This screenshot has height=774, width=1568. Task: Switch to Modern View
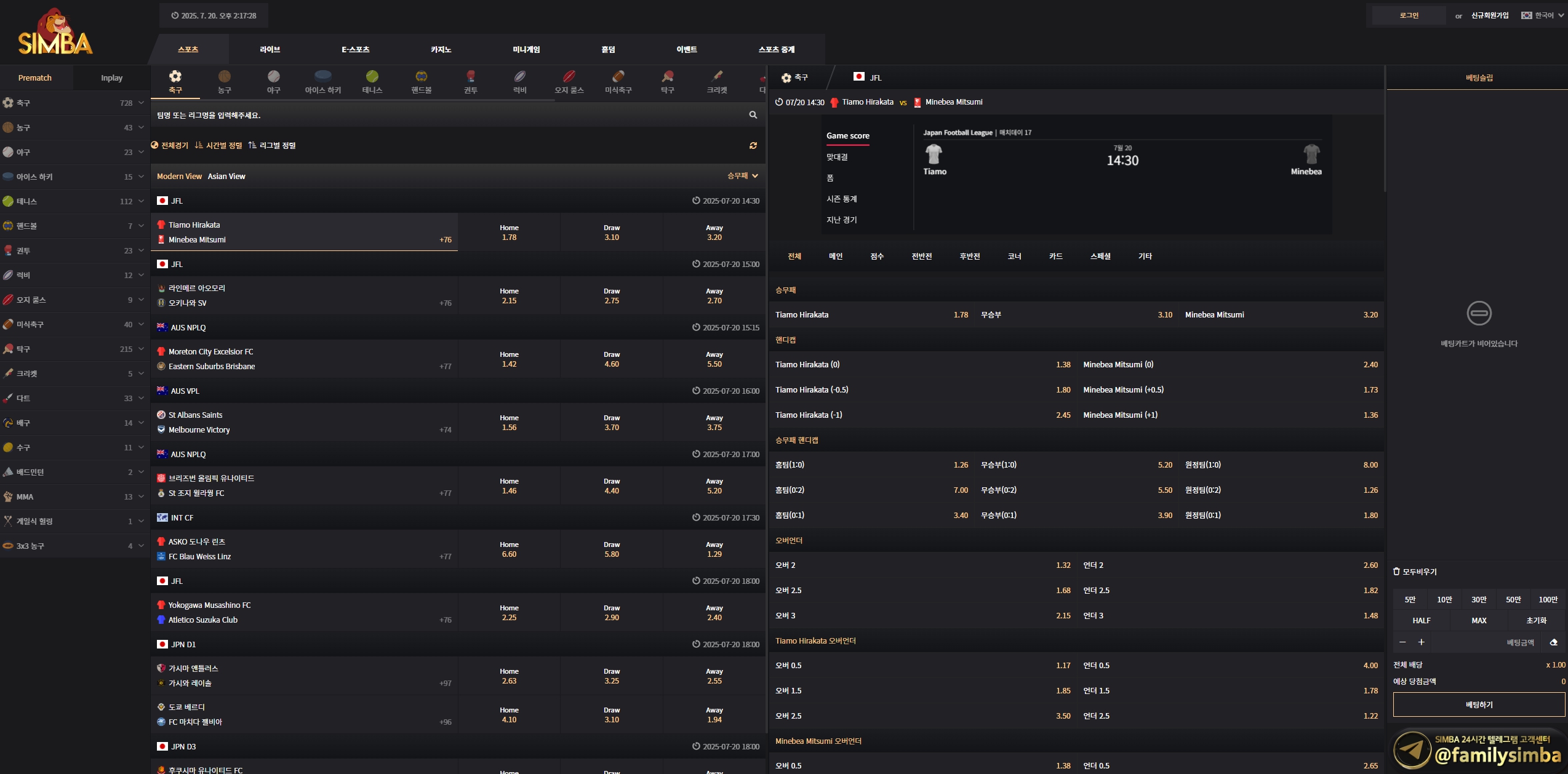pyautogui.click(x=179, y=177)
